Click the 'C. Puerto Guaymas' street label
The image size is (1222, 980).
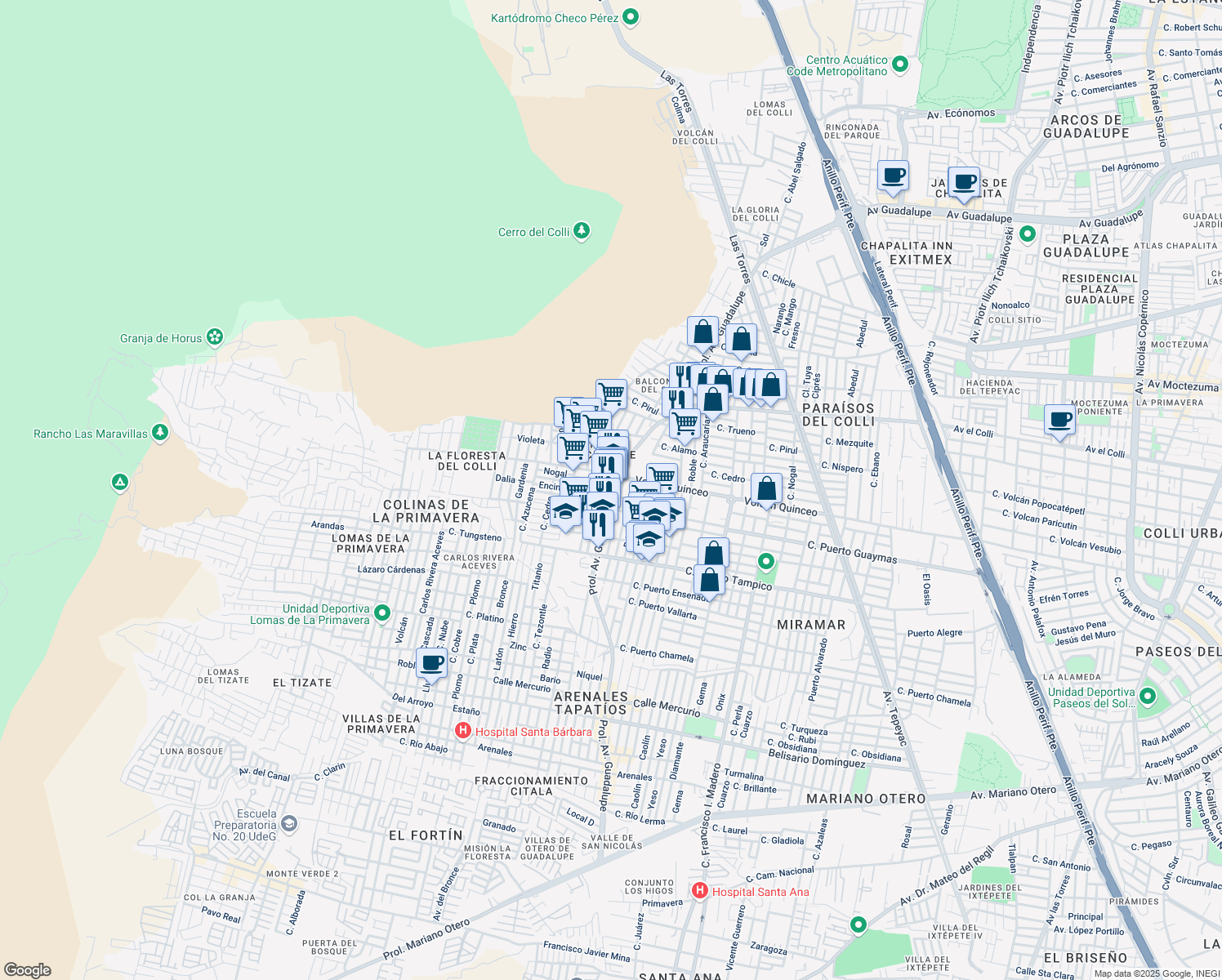852,552
